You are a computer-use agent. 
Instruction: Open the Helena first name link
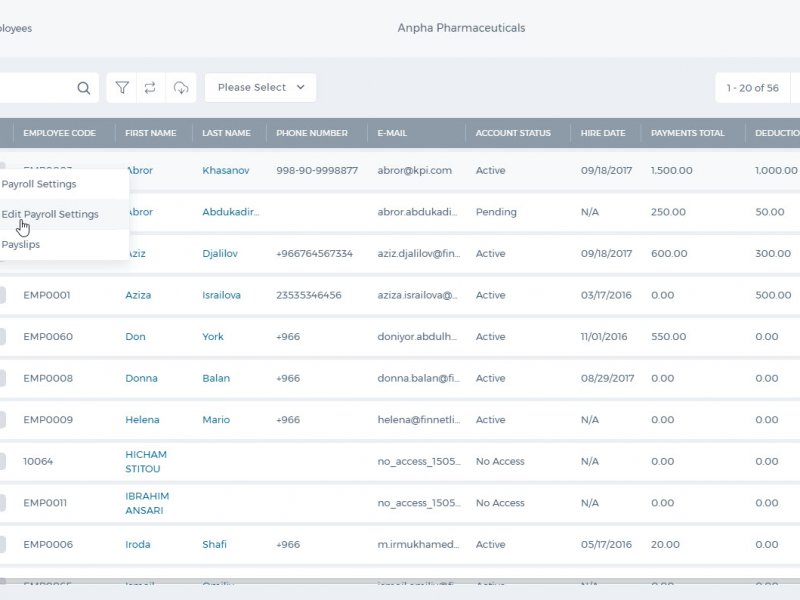142,420
